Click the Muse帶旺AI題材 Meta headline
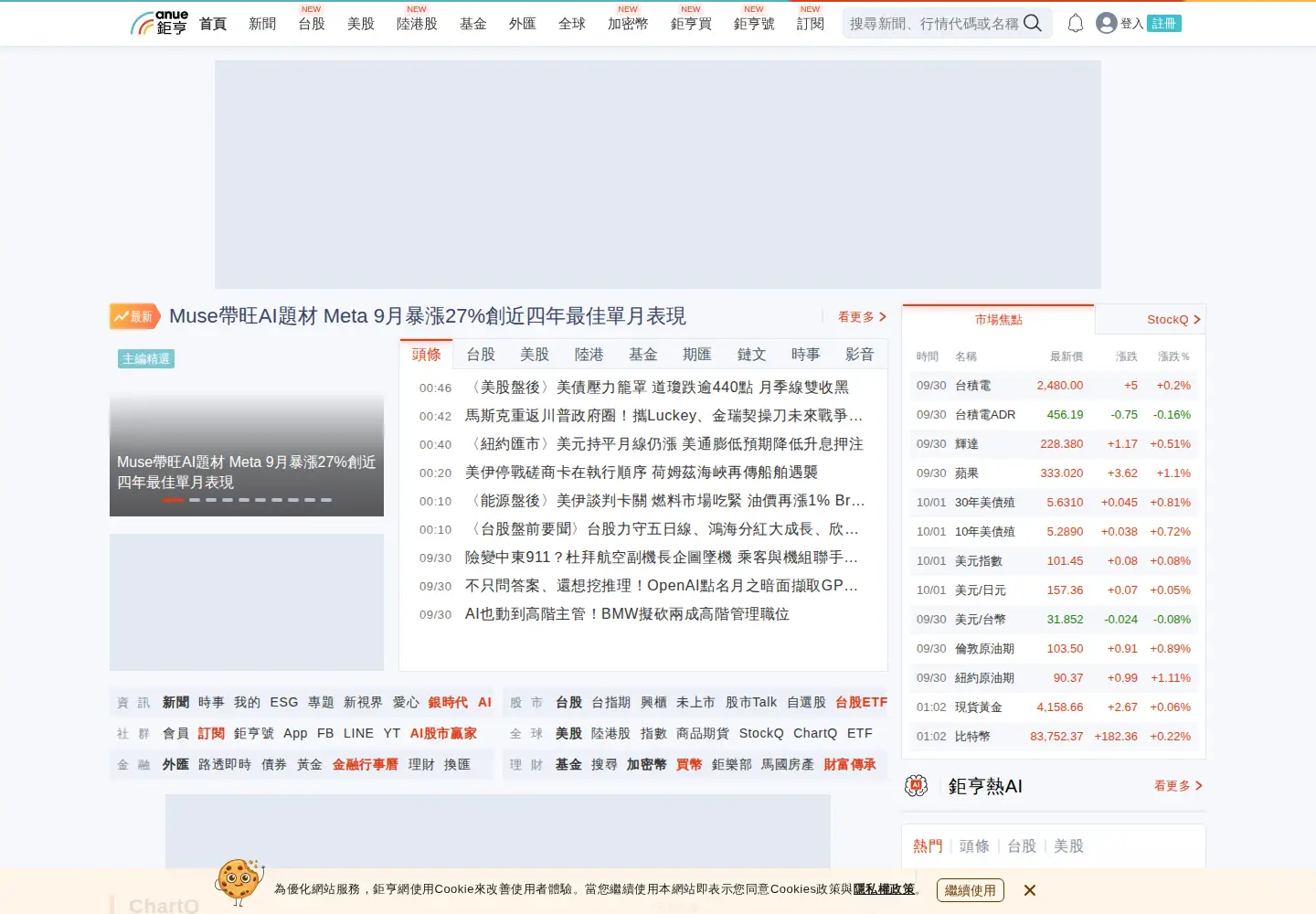1316x914 pixels. [428, 316]
